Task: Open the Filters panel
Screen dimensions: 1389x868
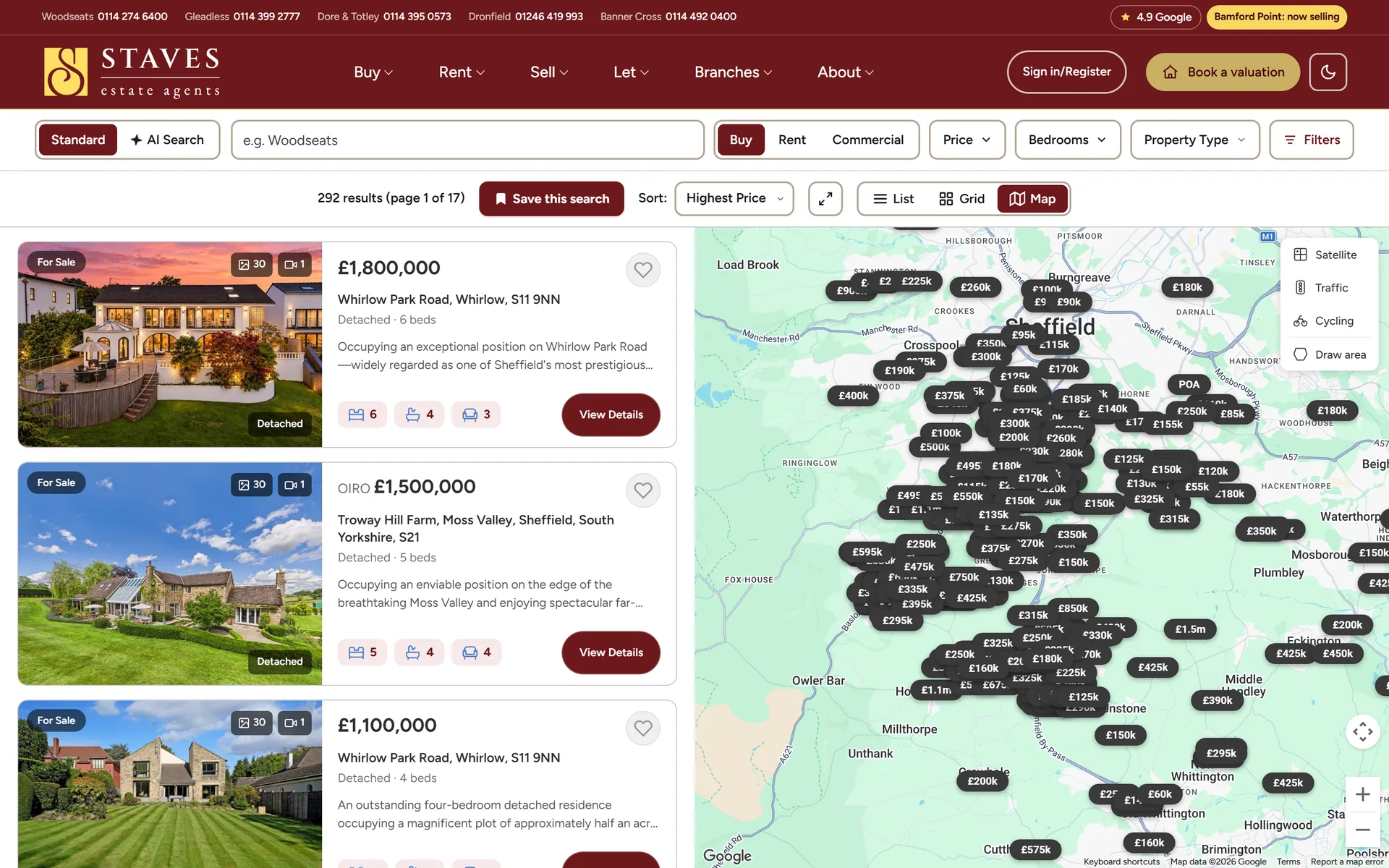Action: tap(1312, 140)
